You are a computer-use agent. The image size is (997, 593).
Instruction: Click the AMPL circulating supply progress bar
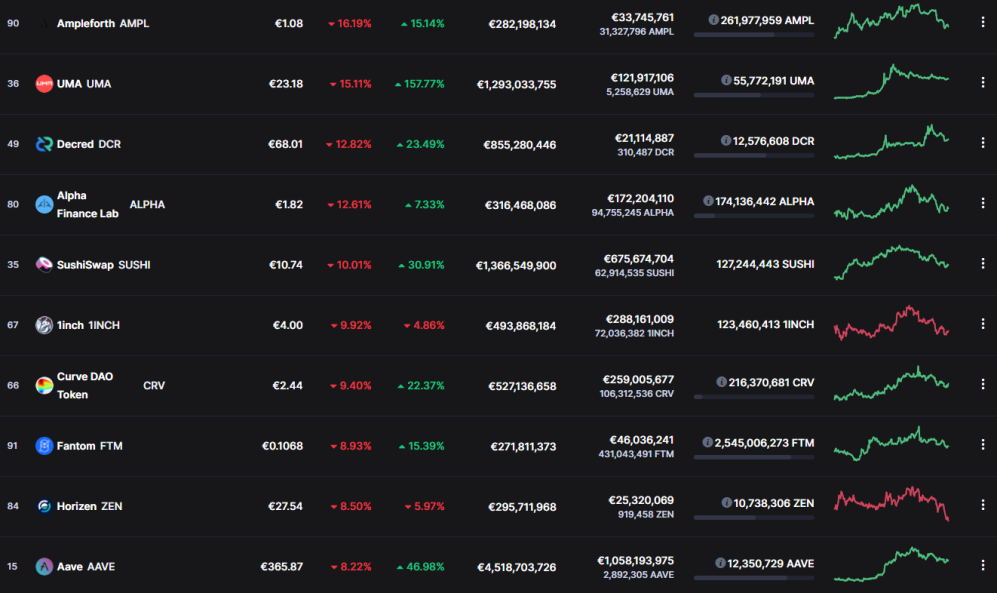point(754,35)
